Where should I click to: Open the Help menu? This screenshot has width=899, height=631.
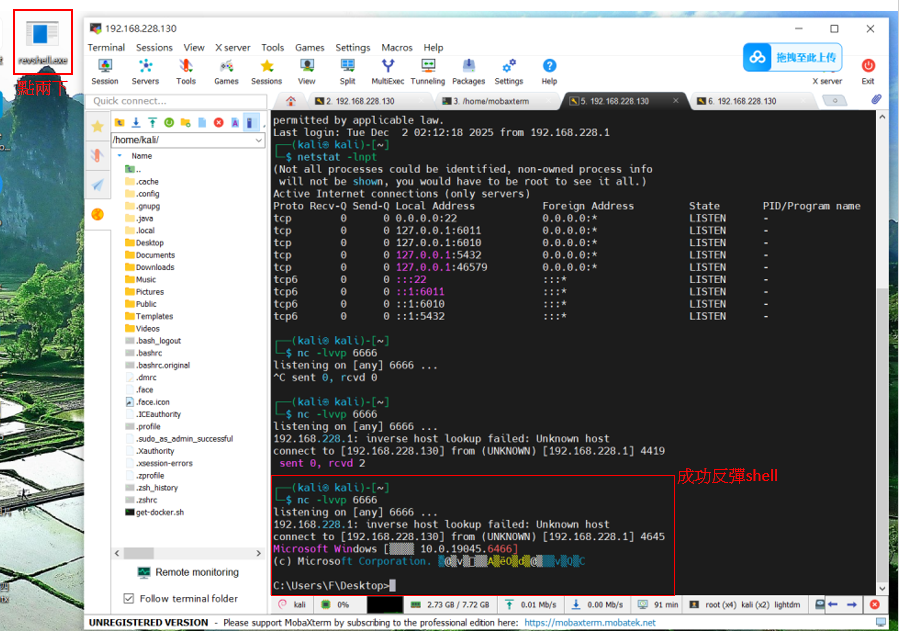pos(433,48)
